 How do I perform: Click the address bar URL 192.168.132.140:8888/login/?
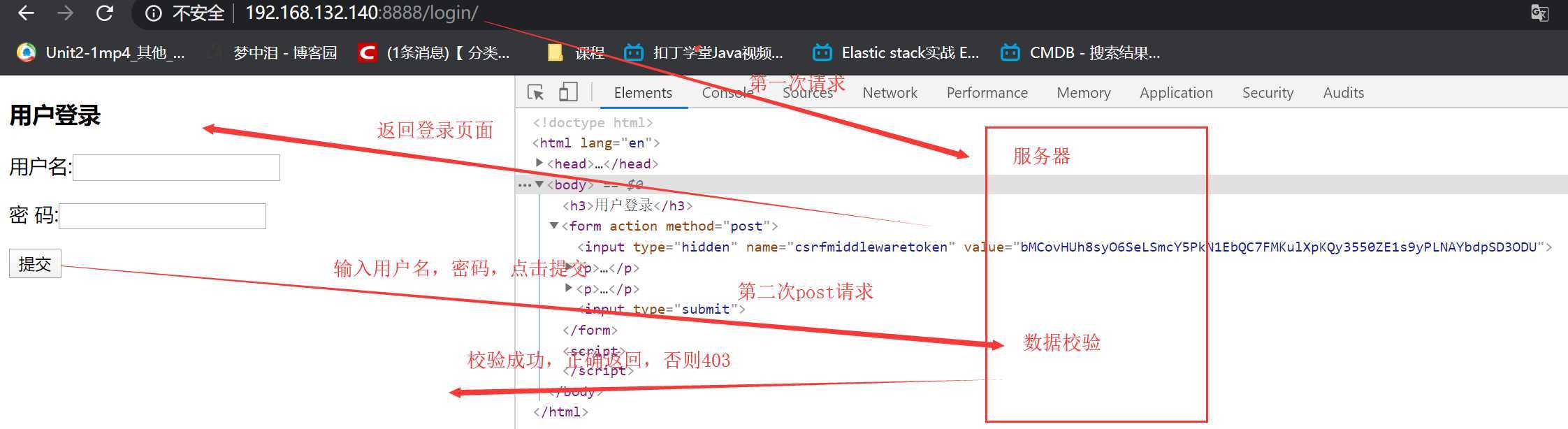tap(362, 13)
